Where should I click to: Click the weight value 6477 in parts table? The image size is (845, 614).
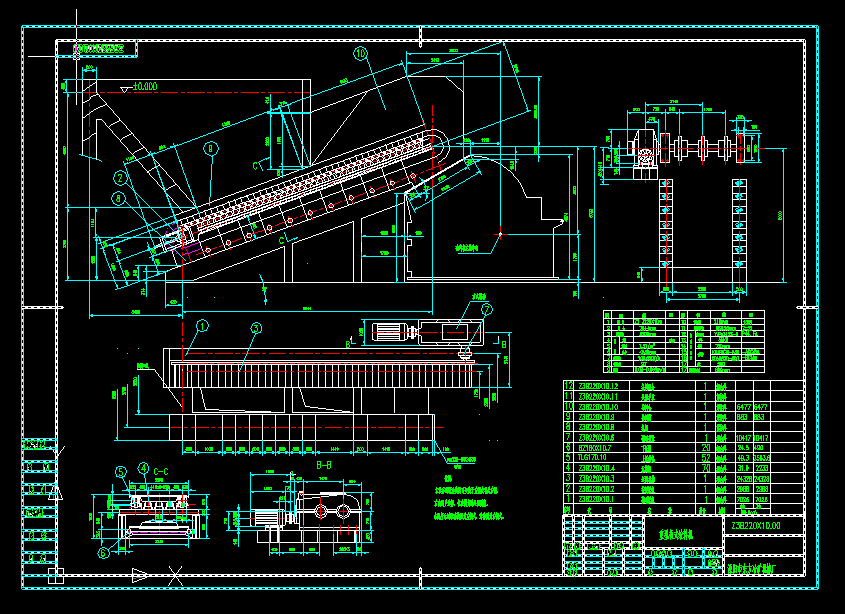(x=742, y=405)
